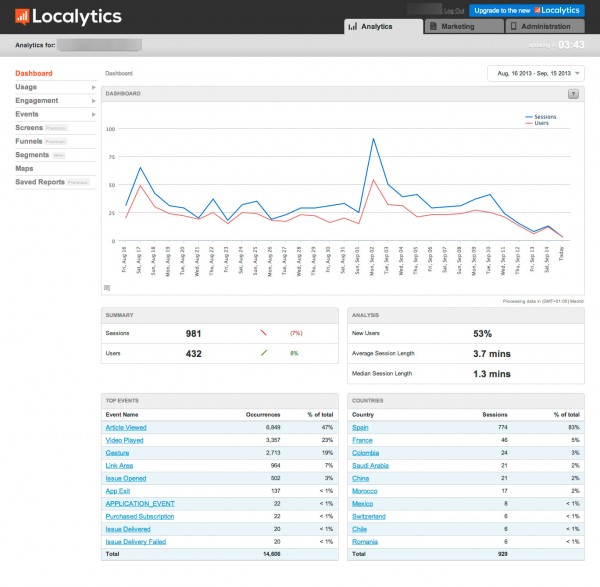Open the Morocco country link
600x587 pixels.
(x=365, y=491)
